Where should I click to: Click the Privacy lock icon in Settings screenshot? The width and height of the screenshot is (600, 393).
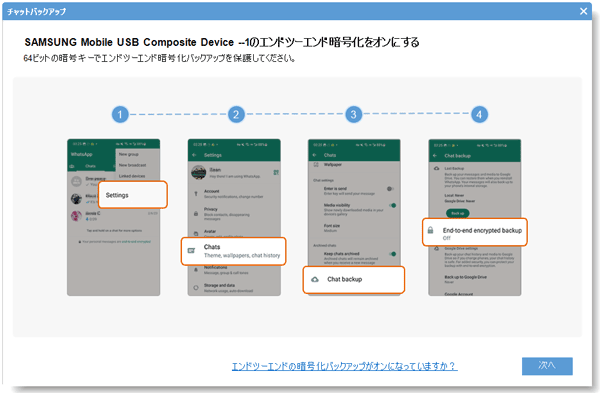(x=196, y=214)
